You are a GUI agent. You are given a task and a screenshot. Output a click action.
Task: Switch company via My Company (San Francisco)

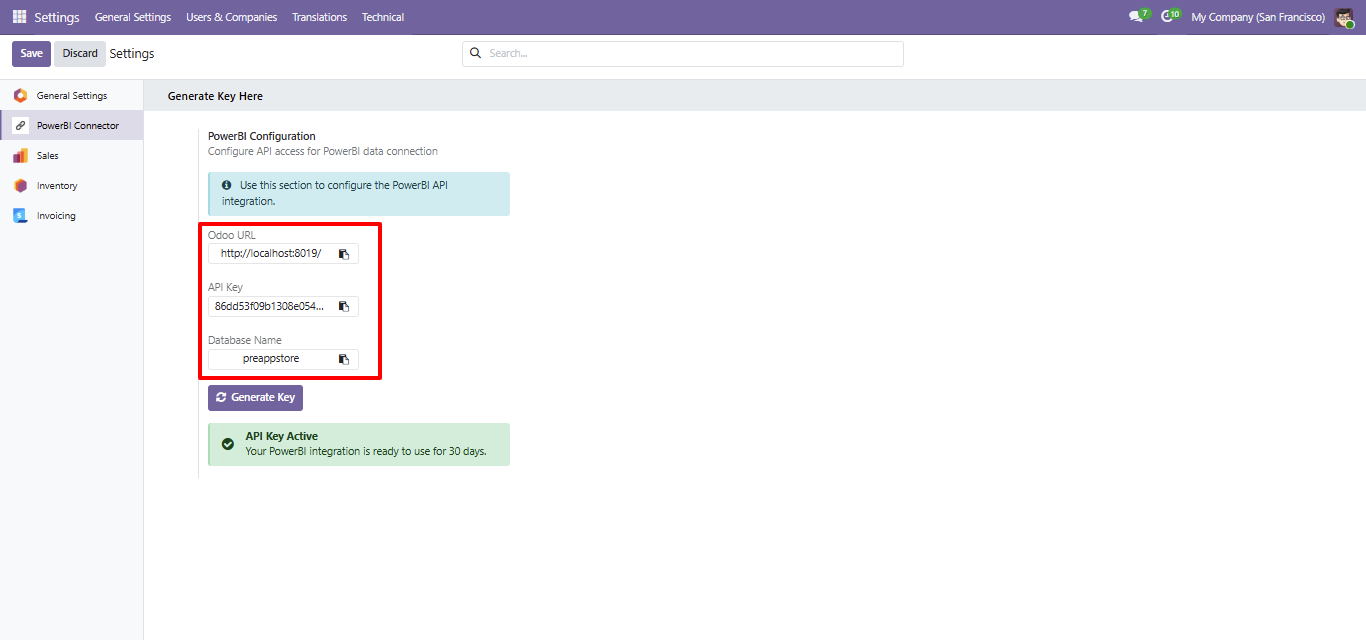(1258, 17)
